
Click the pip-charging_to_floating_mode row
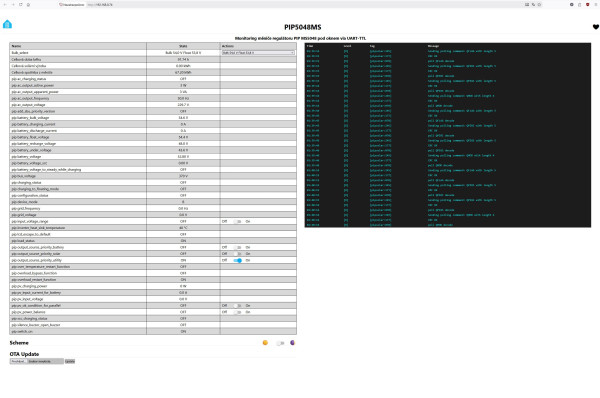click(x=153, y=189)
